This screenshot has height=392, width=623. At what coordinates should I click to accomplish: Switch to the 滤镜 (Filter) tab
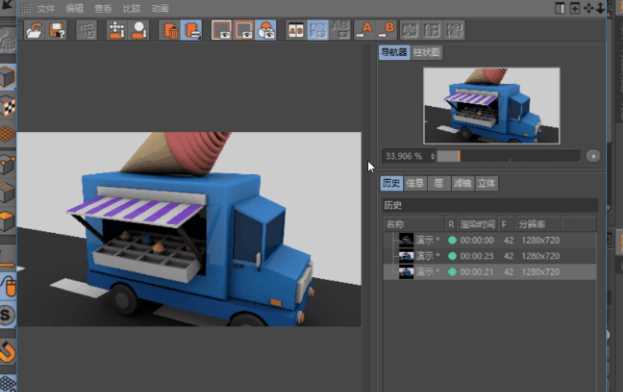(463, 183)
